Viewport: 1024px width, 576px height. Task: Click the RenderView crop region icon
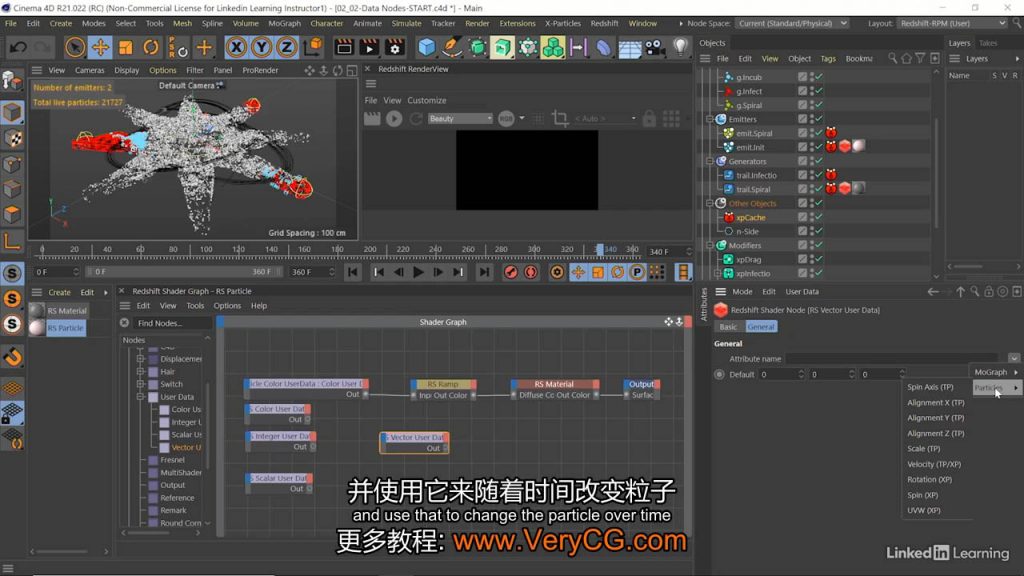pos(560,118)
